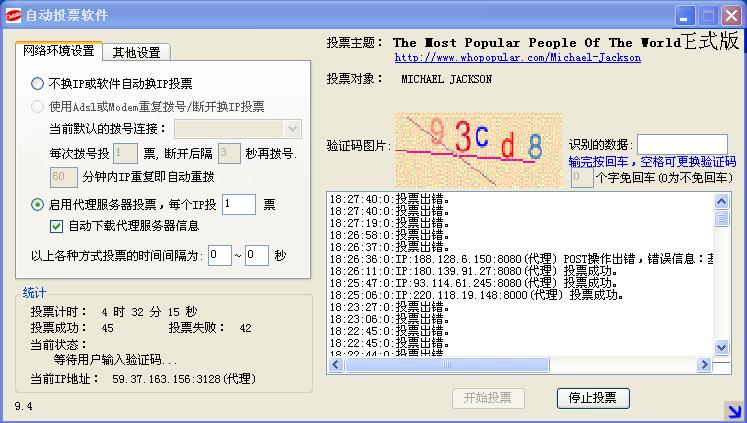The image size is (747, 423).
Task: Click the blue arrow icon at bottom-right corner
Action: pos(733,411)
